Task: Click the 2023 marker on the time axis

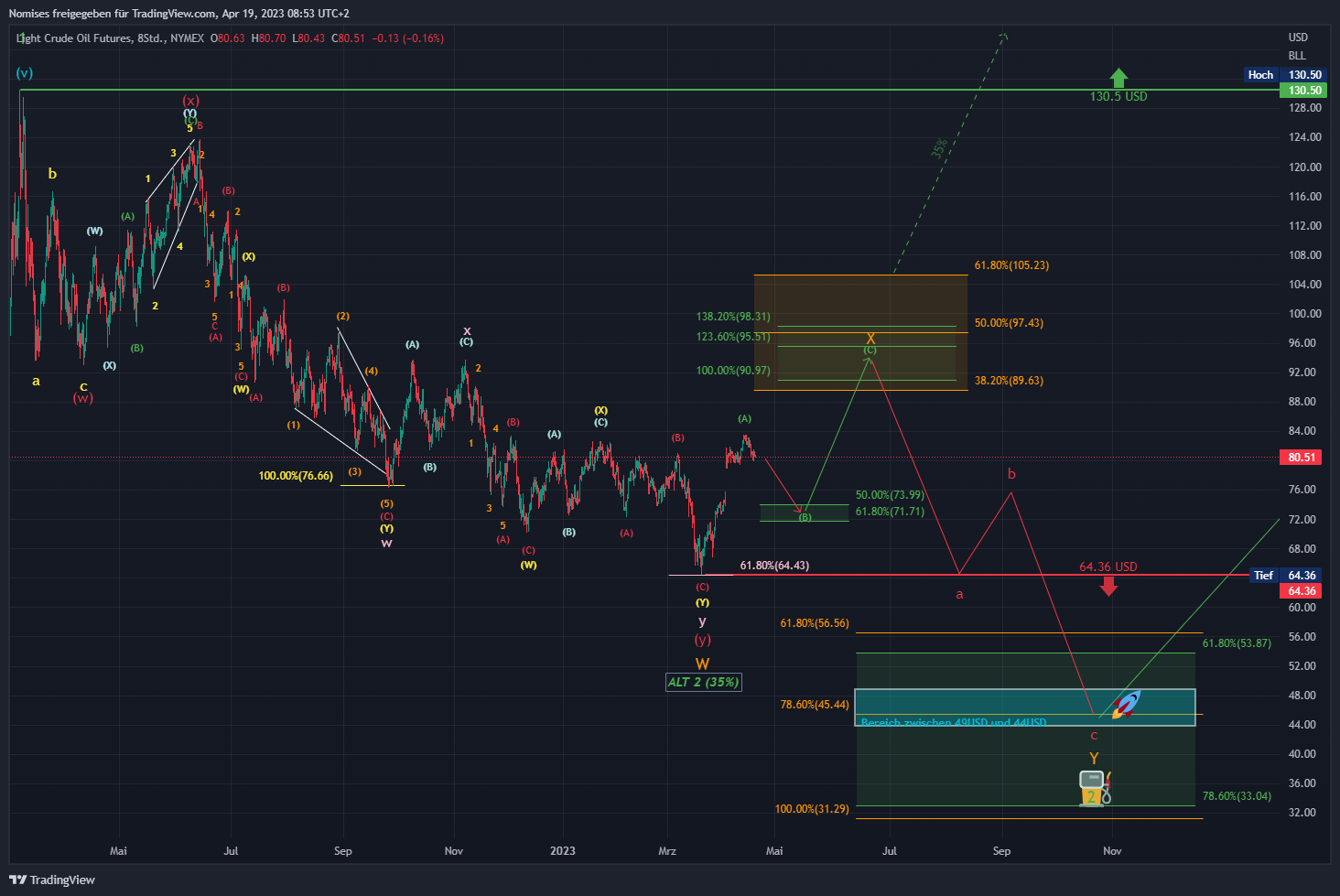Action: point(563,851)
